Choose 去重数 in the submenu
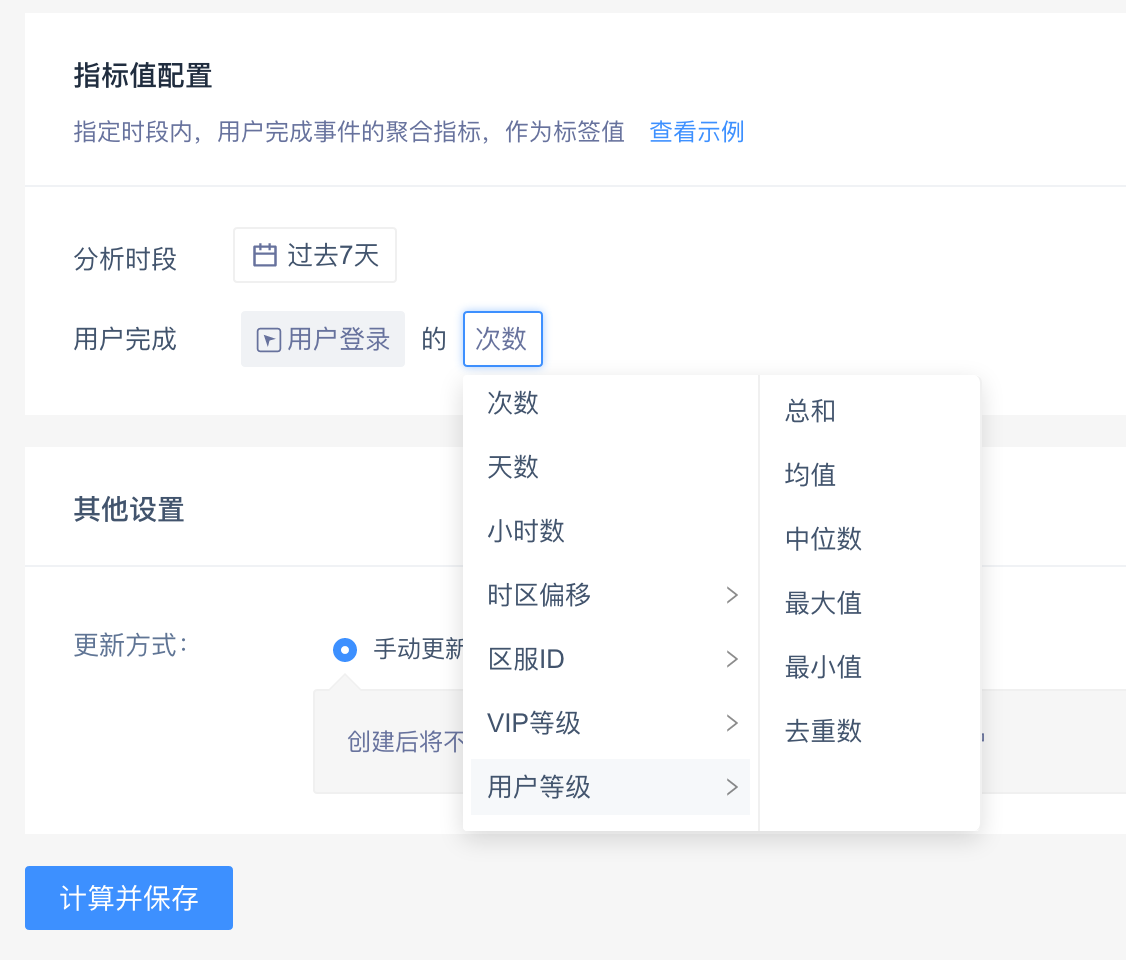Image resolution: width=1126 pixels, height=960 pixels. (x=823, y=731)
